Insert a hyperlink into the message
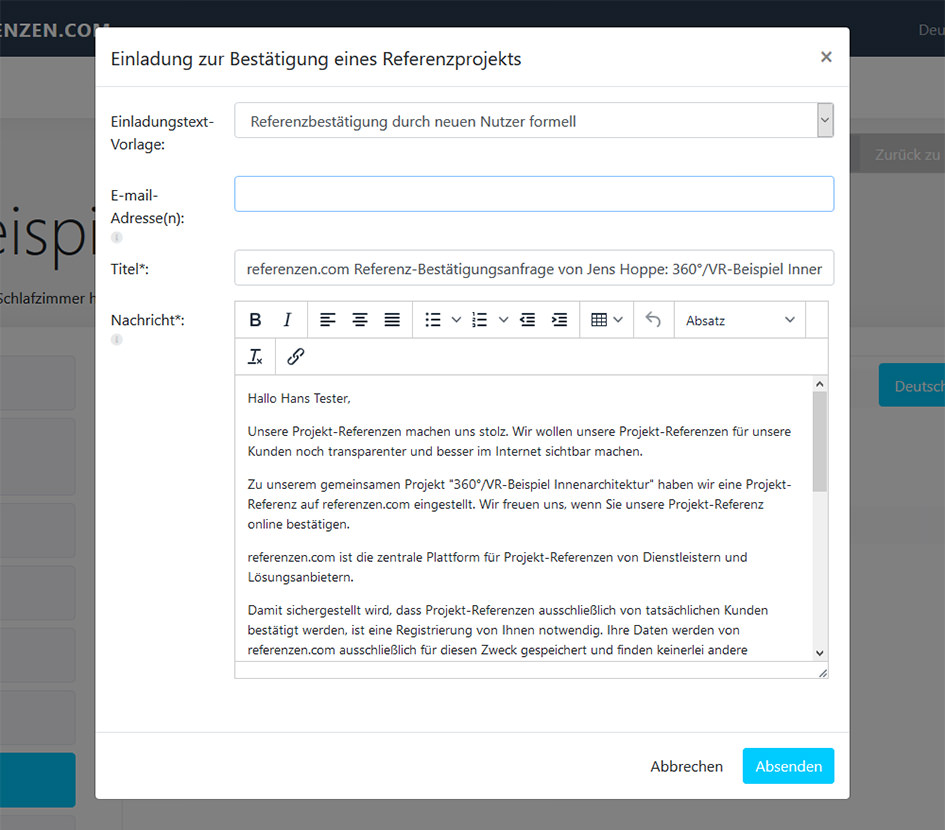 click(x=295, y=356)
